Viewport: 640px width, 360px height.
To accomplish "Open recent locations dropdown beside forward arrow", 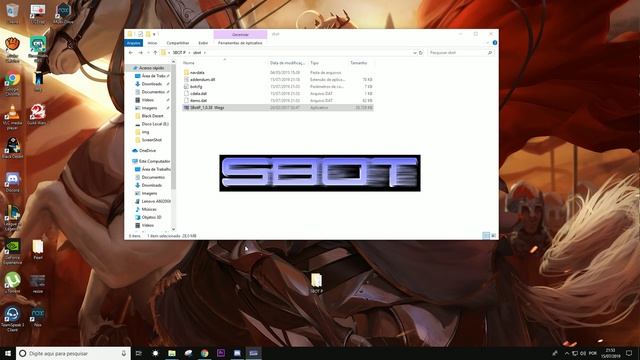I will coord(148,53).
